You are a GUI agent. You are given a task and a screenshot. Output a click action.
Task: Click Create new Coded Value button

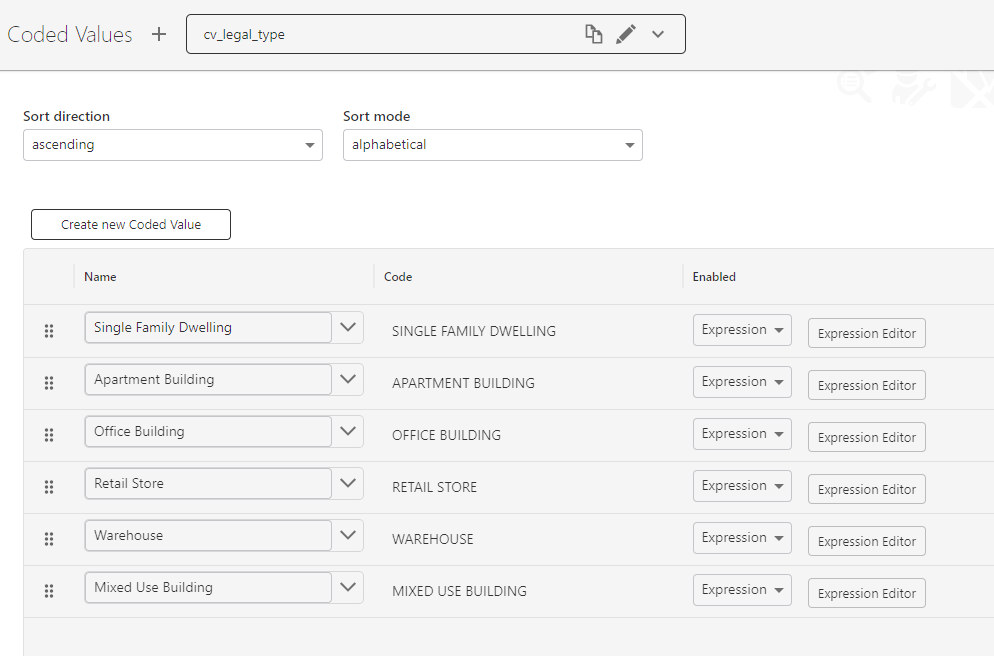(131, 224)
